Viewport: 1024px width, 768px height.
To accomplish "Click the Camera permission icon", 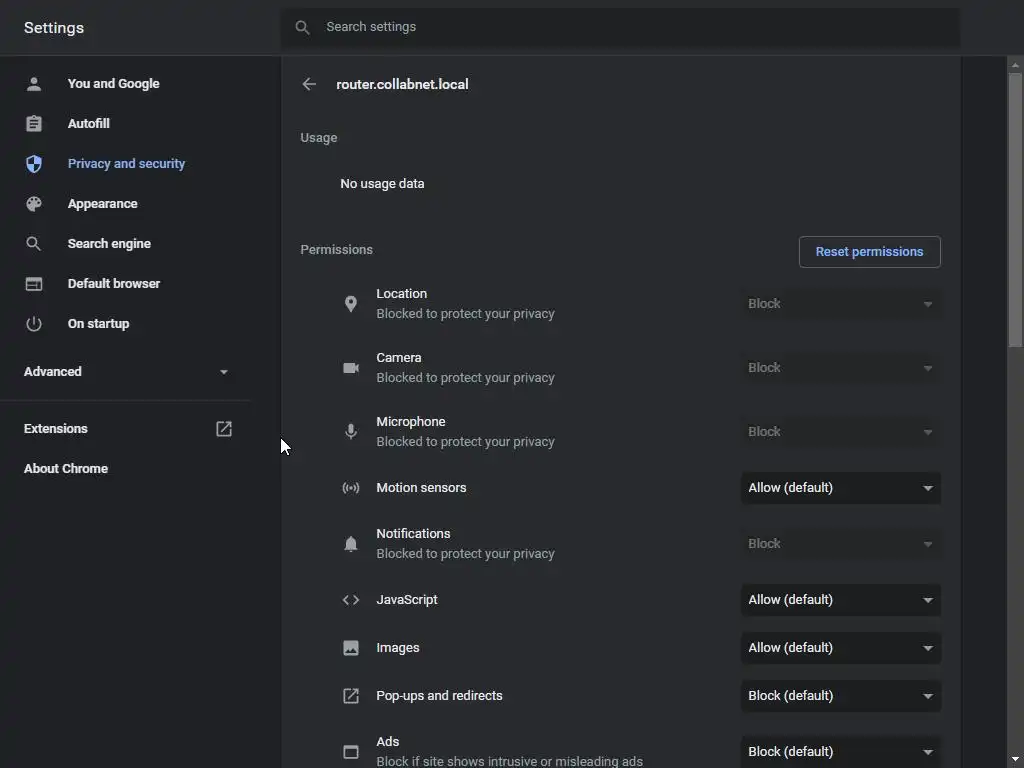I will pos(351,368).
